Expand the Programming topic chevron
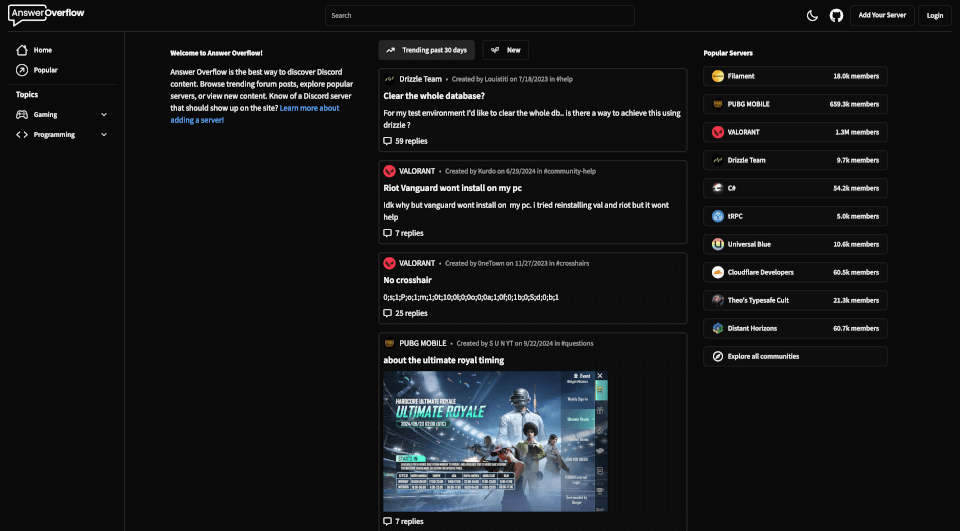The width and height of the screenshot is (960, 531). [103, 135]
